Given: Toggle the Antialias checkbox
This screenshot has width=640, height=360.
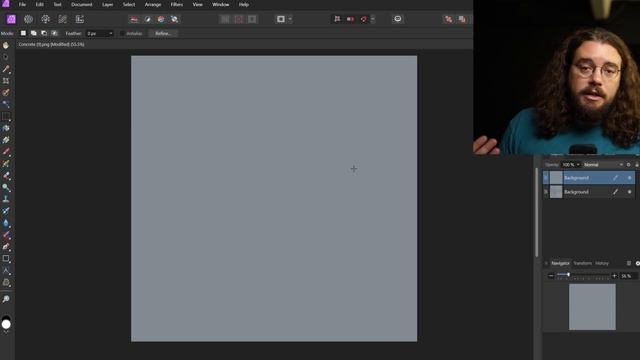Looking at the screenshot, I should (122, 33).
